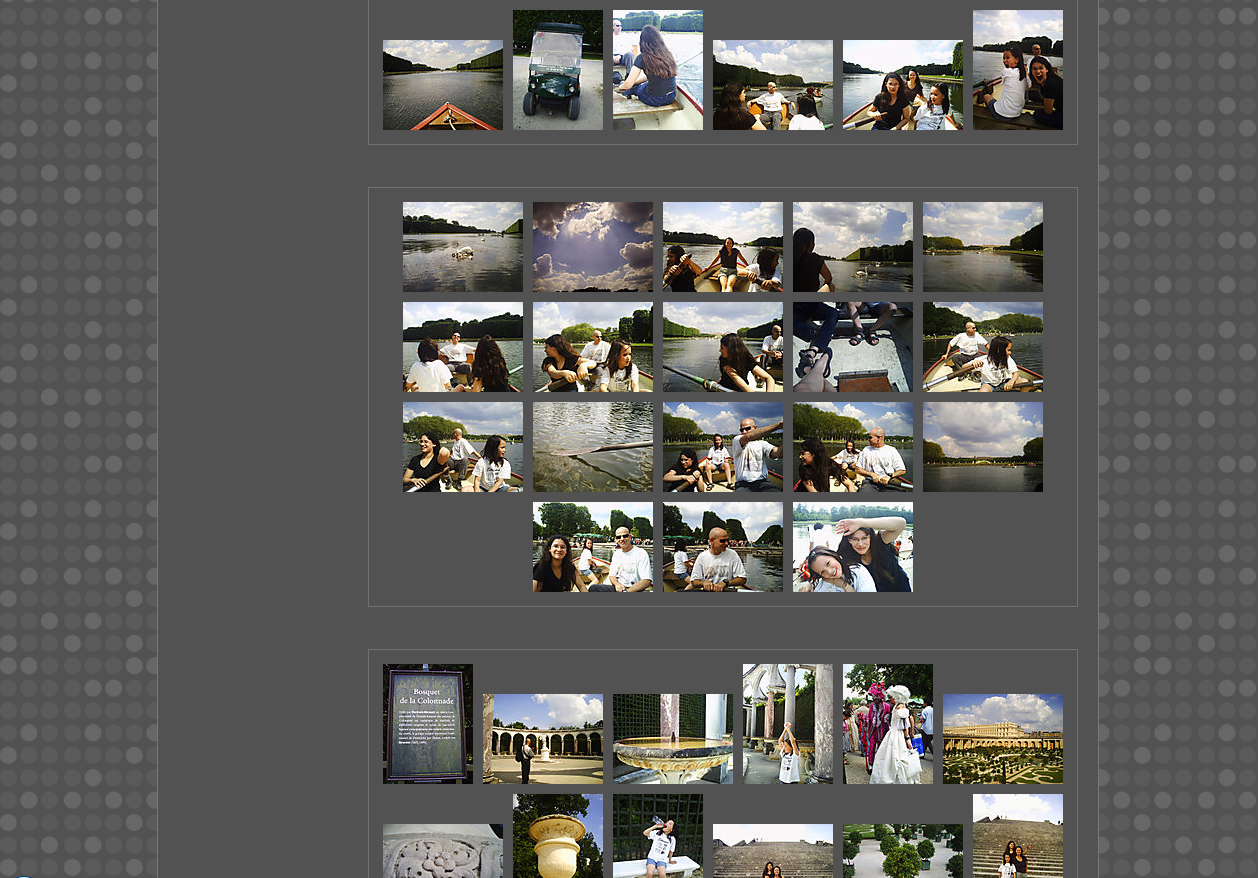Open the dramatic clouds and sky thumbnail
Image resolution: width=1258 pixels, height=878 pixels.
pos(592,247)
